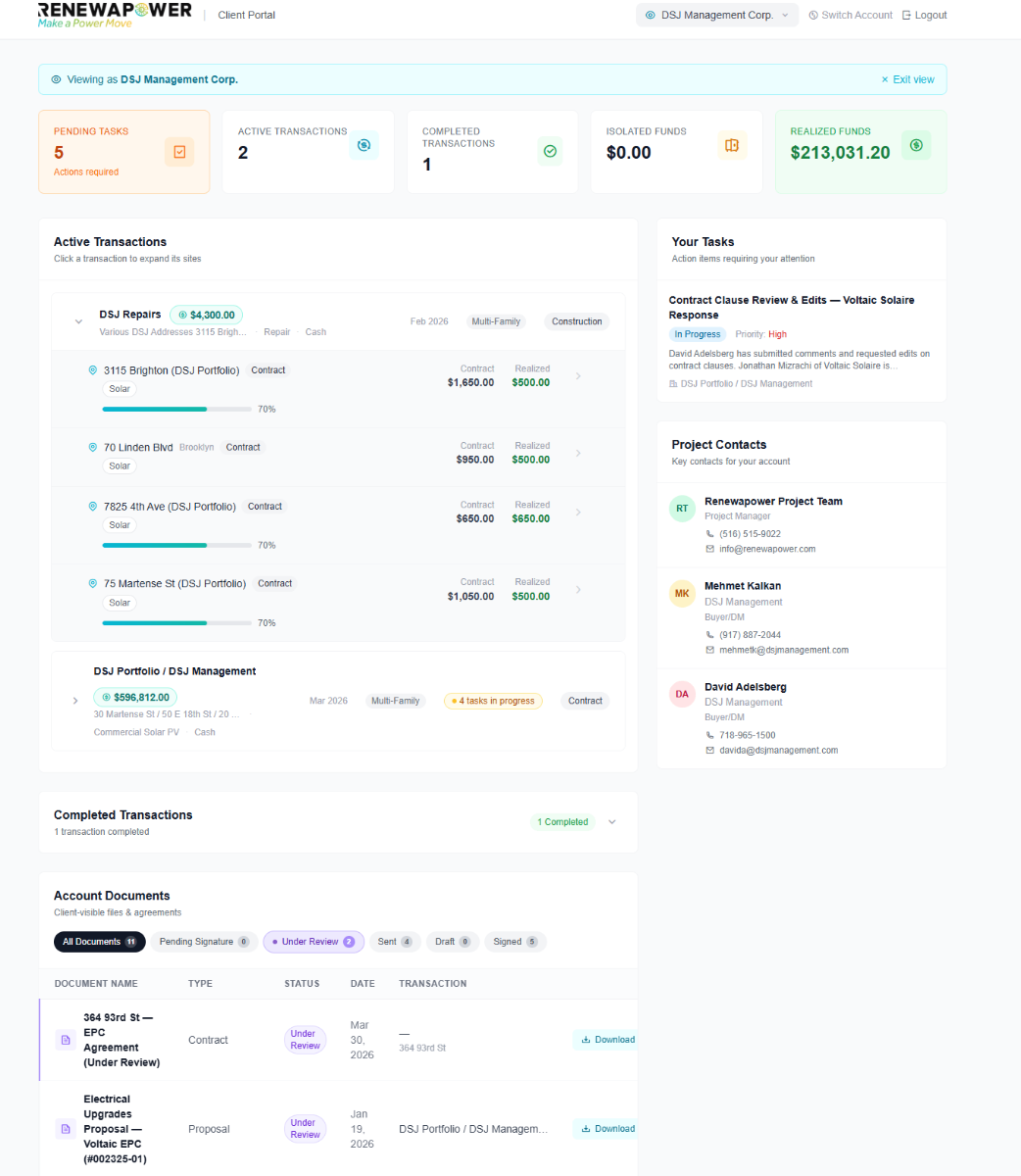Image resolution: width=1021 pixels, height=1176 pixels.
Task: Click the Pending Tasks checkmark icon
Action: pyautogui.click(x=178, y=152)
